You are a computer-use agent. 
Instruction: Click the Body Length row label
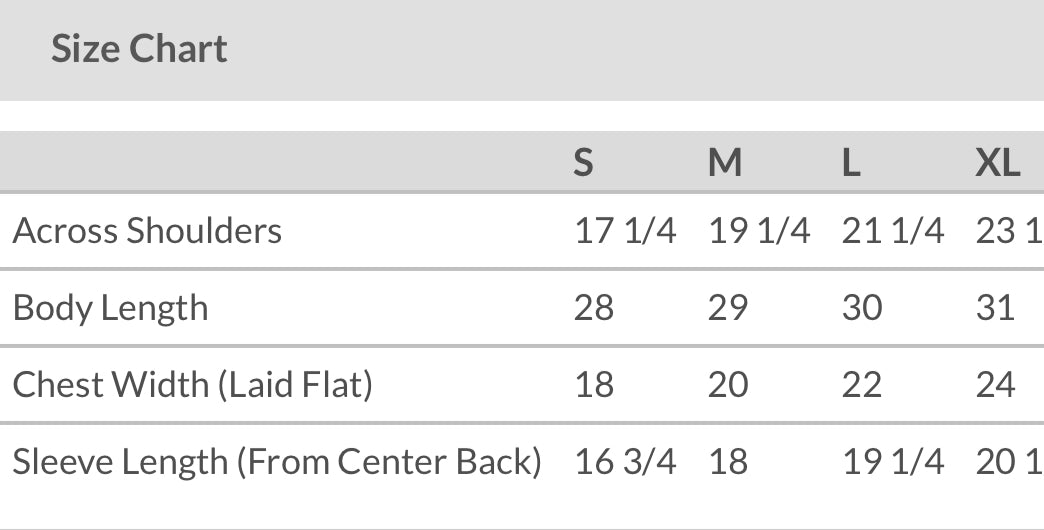pyautogui.click(x=110, y=307)
